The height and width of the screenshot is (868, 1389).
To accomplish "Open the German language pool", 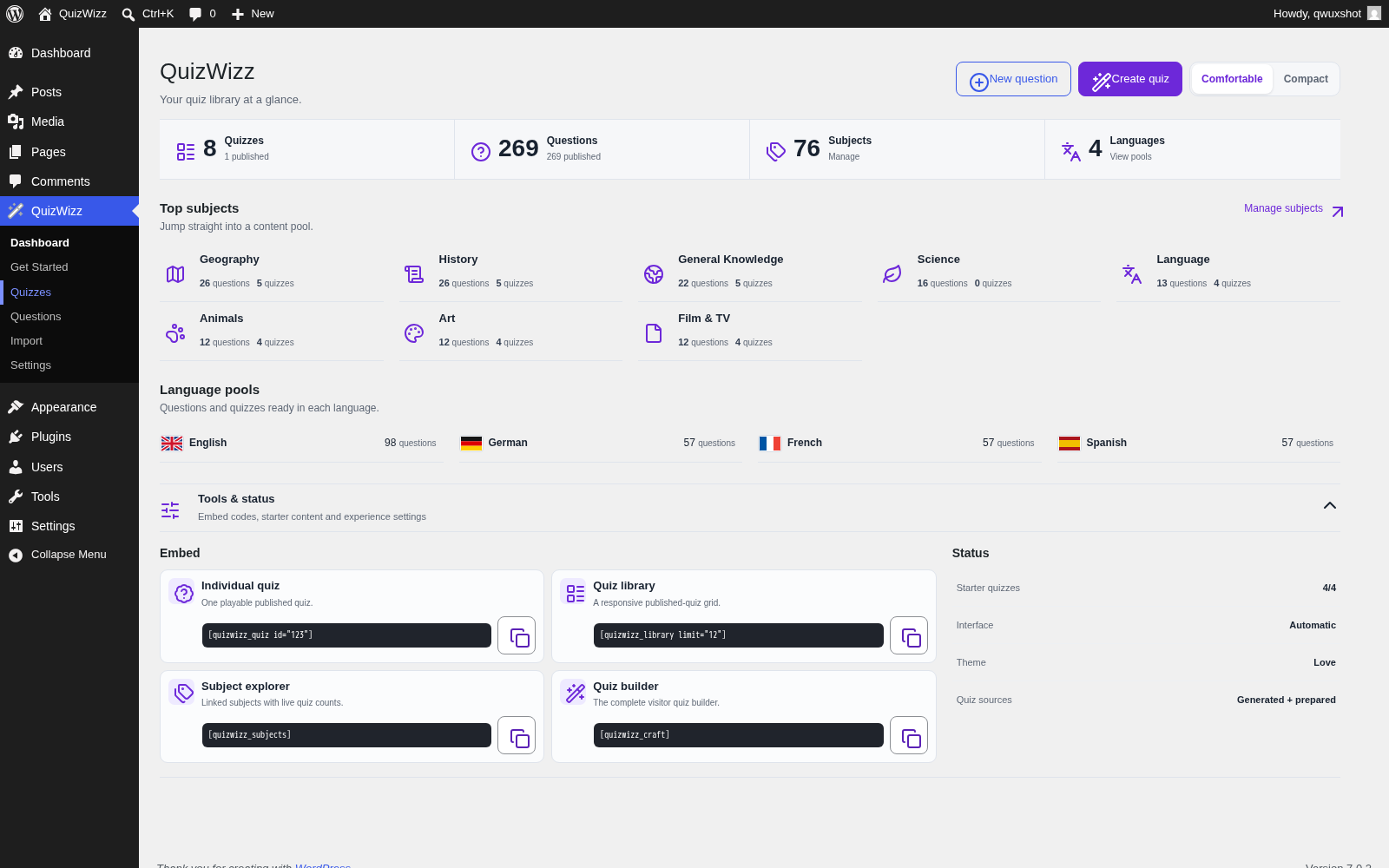I will [x=602, y=444].
